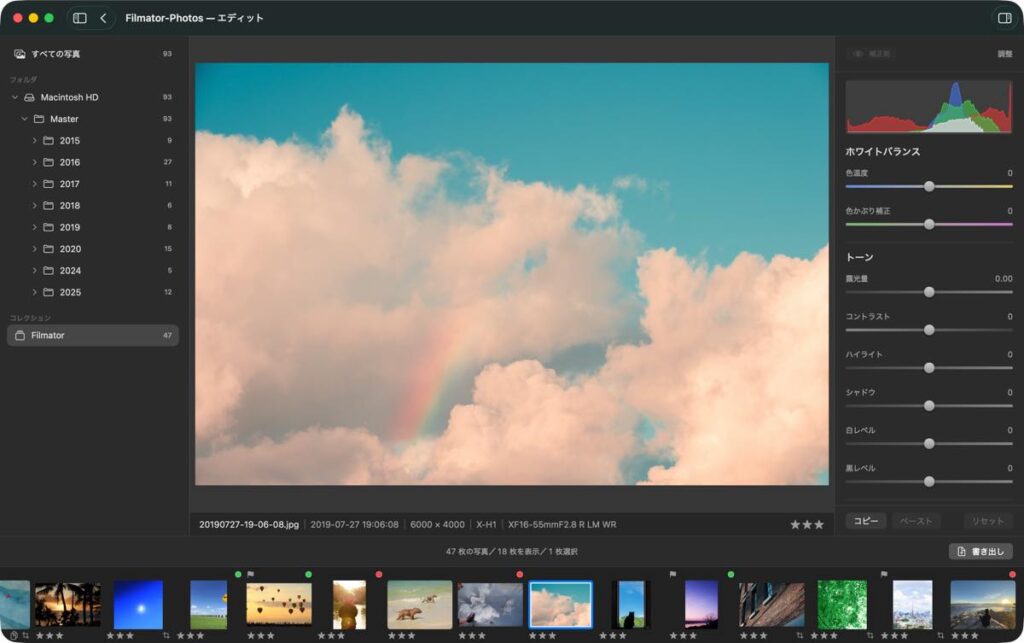1024x643 pixels.
Task: Toggle the 補正前 before-correction preview
Action: point(871,54)
